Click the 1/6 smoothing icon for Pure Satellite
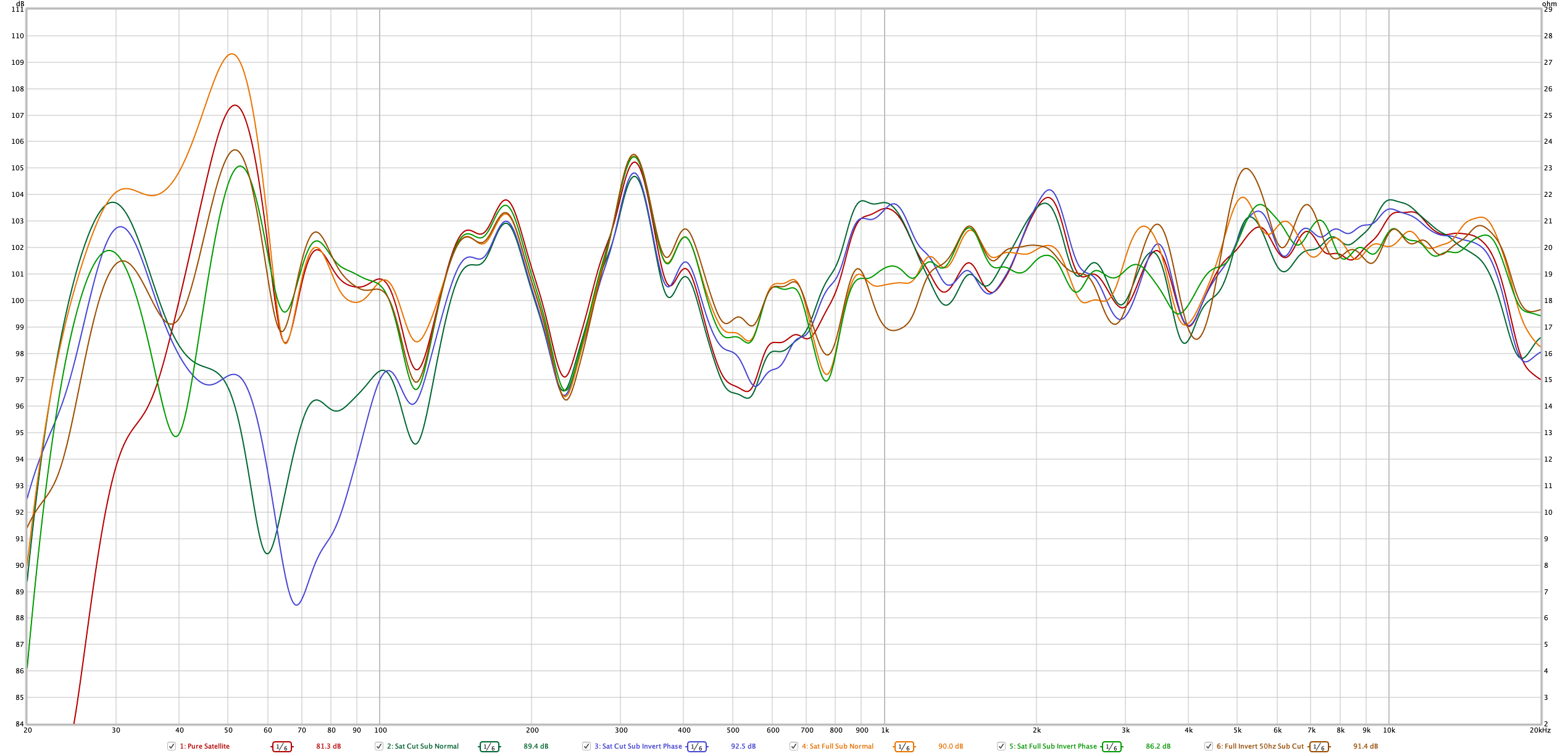Screen dimensions: 1568x756 click(x=281, y=747)
